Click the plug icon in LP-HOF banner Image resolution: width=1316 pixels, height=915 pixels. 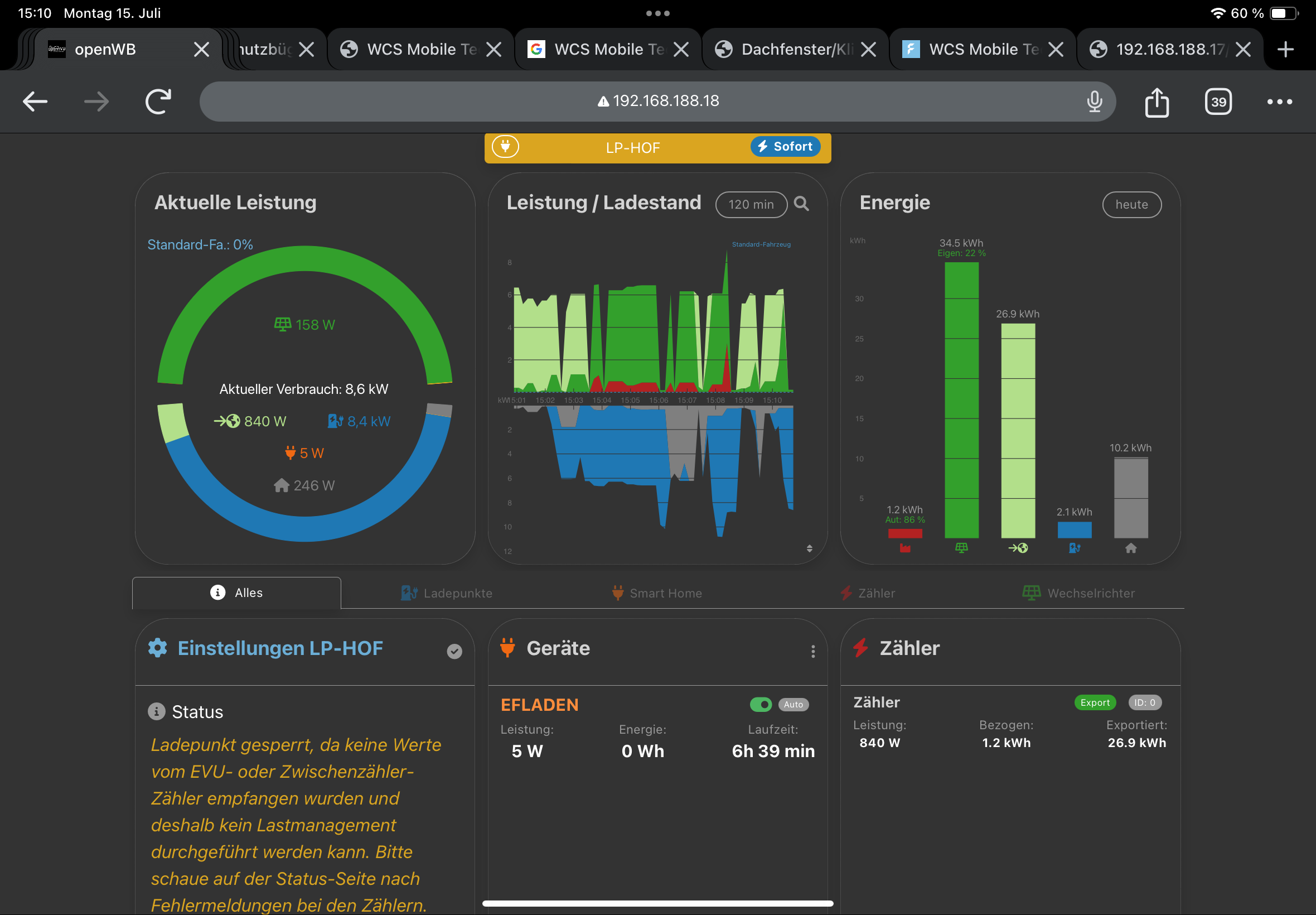pyautogui.click(x=505, y=147)
